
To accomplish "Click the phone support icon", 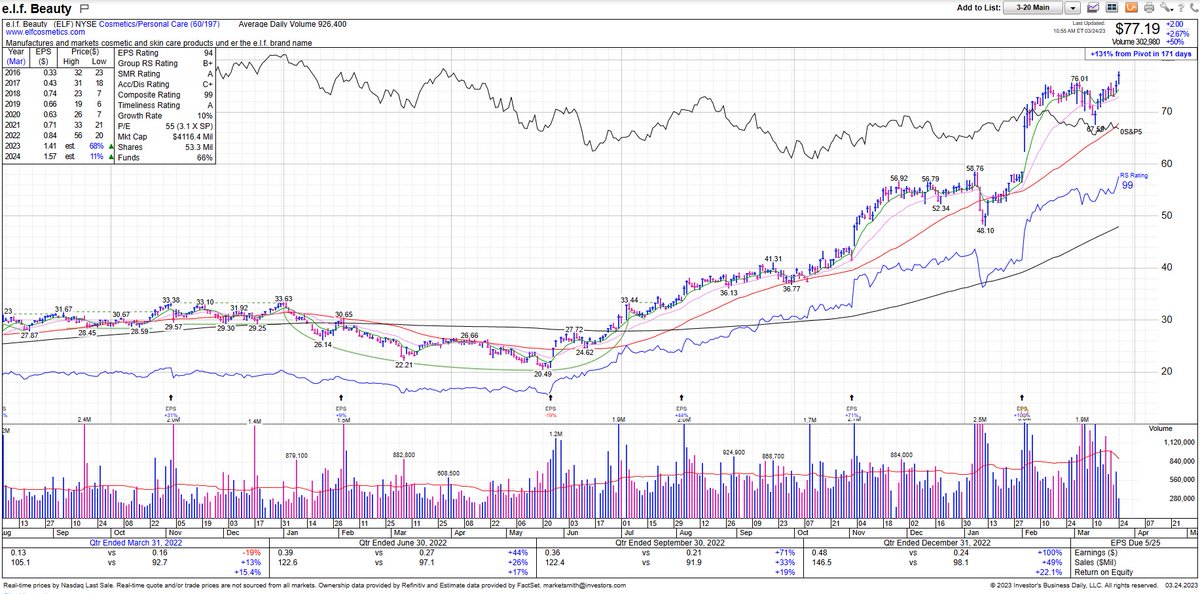I will [x=1194, y=8].
